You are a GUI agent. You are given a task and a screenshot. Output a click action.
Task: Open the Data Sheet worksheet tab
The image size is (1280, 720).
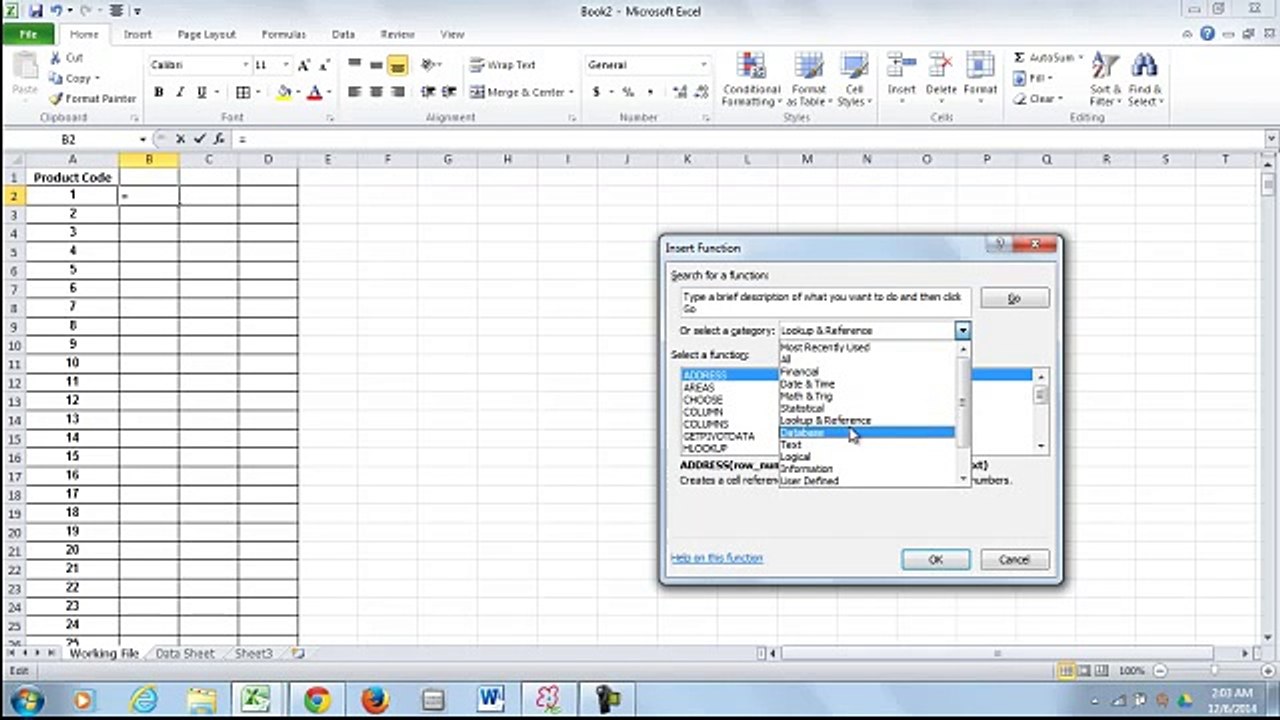tap(185, 653)
